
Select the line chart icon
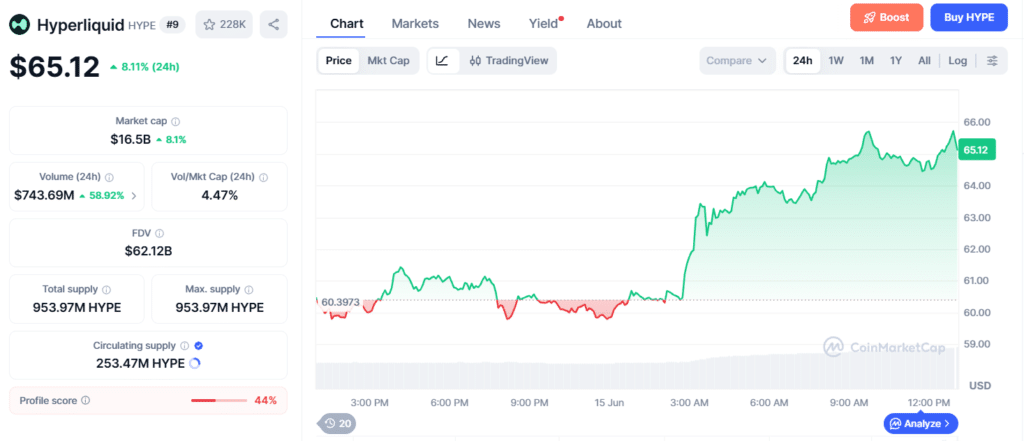pyautogui.click(x=442, y=61)
